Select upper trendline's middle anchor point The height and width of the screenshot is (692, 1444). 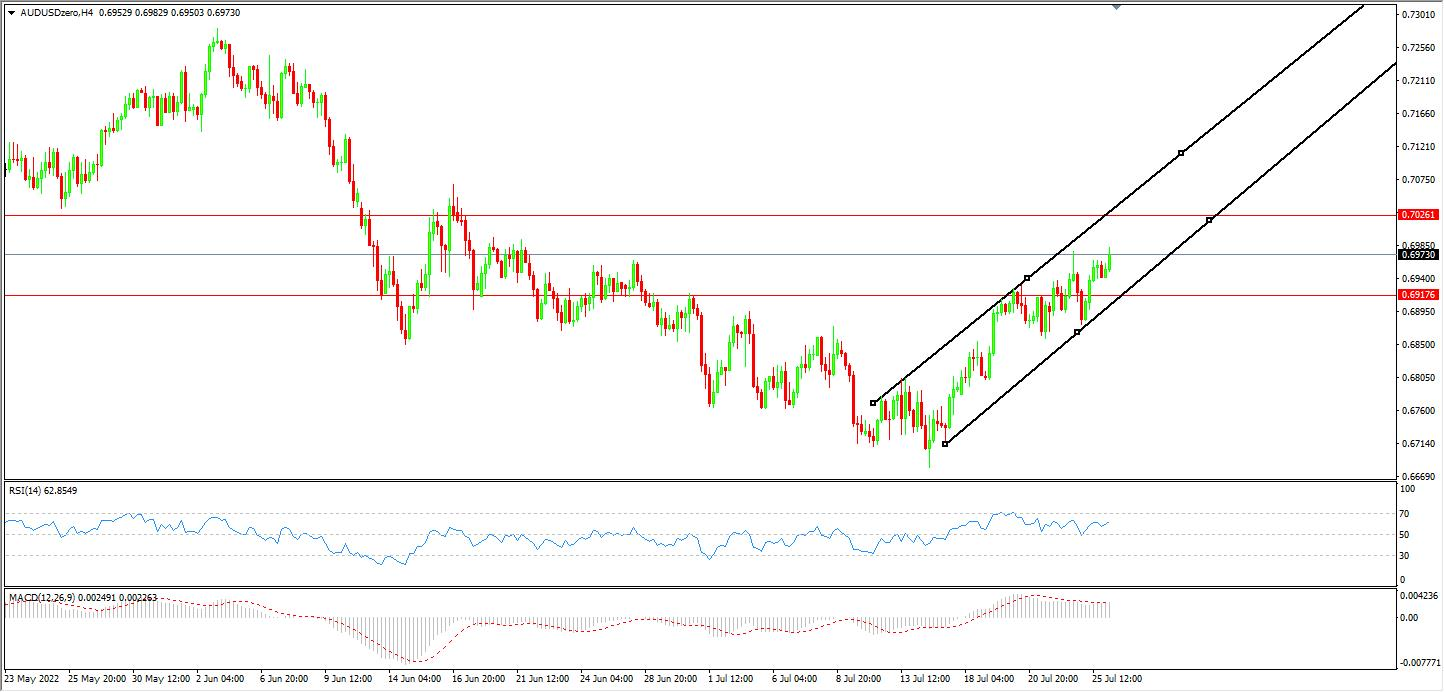[x=1027, y=277]
